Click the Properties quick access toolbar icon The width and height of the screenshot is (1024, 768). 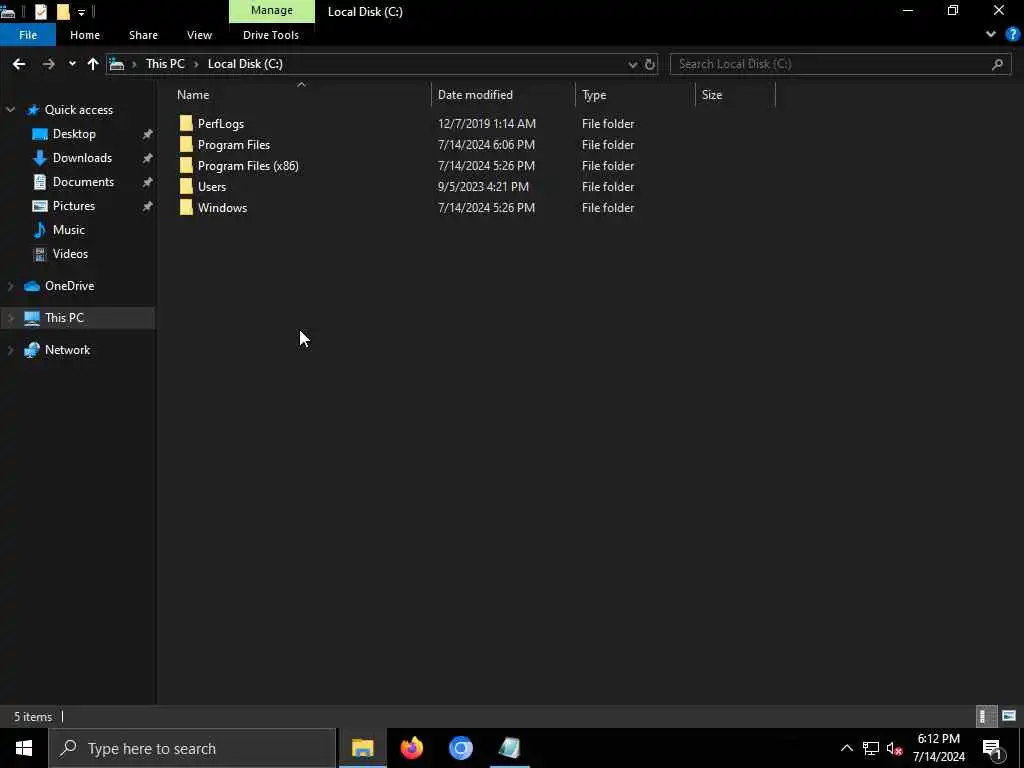tap(40, 11)
